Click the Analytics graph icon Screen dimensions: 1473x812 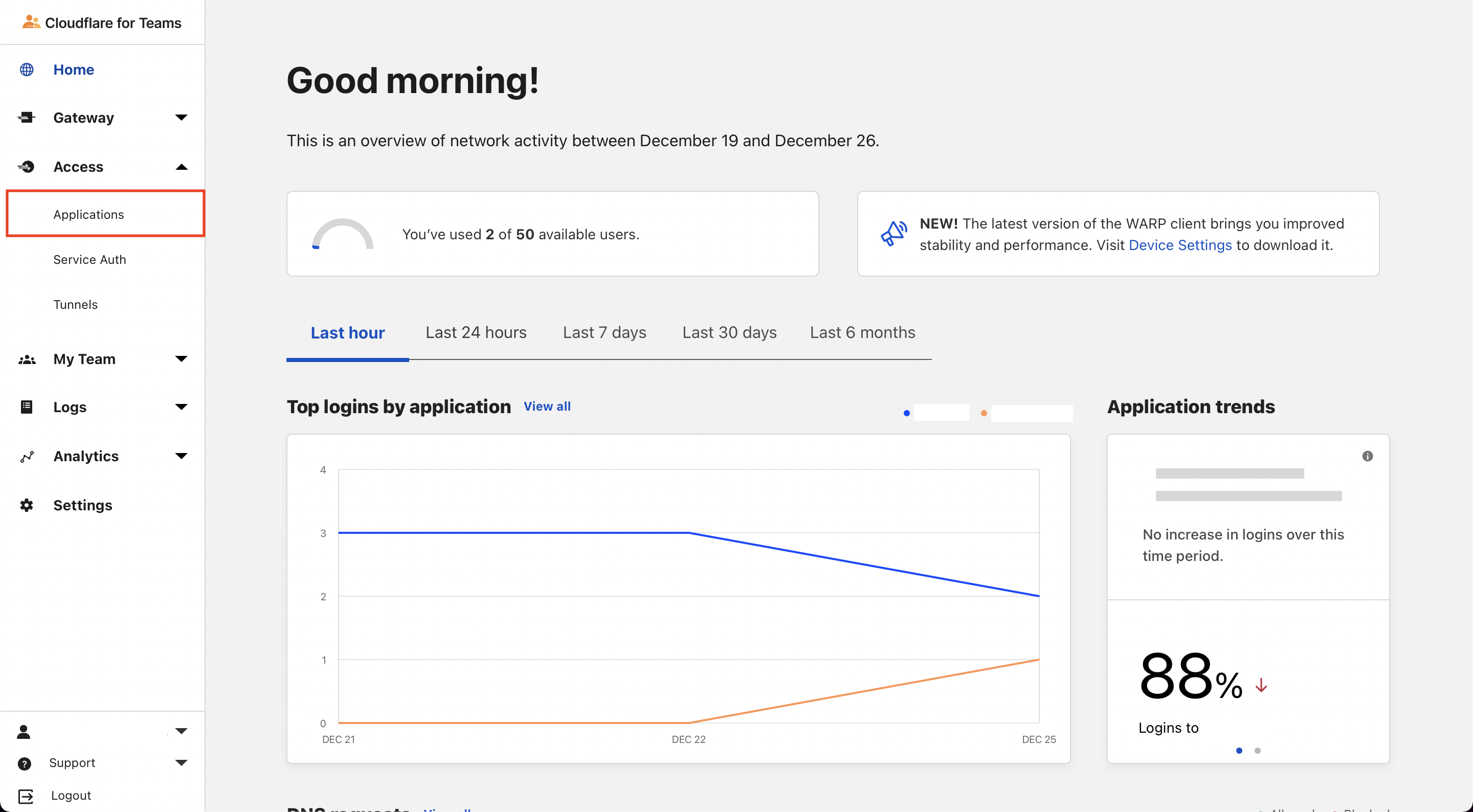click(x=26, y=456)
